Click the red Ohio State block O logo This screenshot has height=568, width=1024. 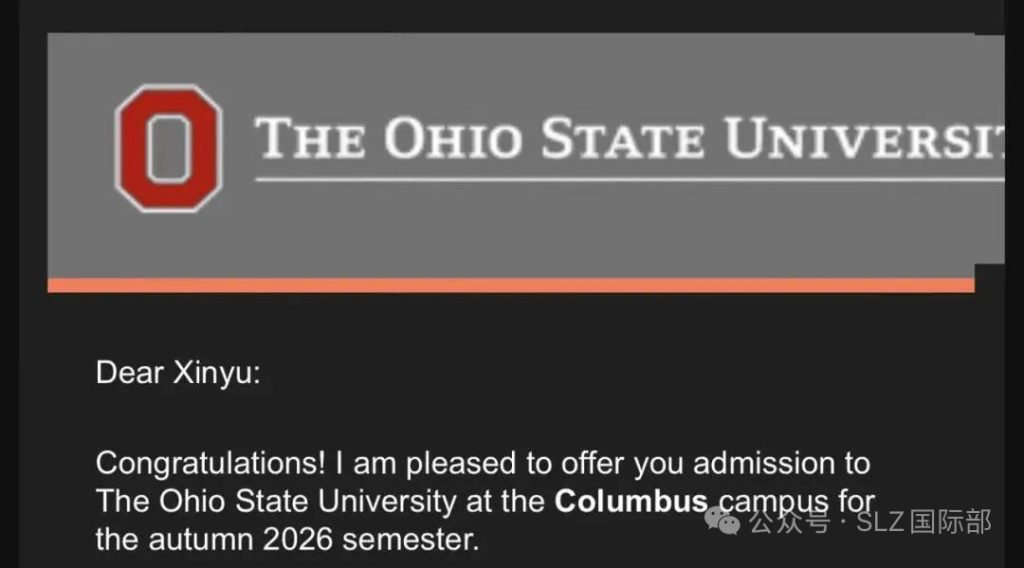167,147
